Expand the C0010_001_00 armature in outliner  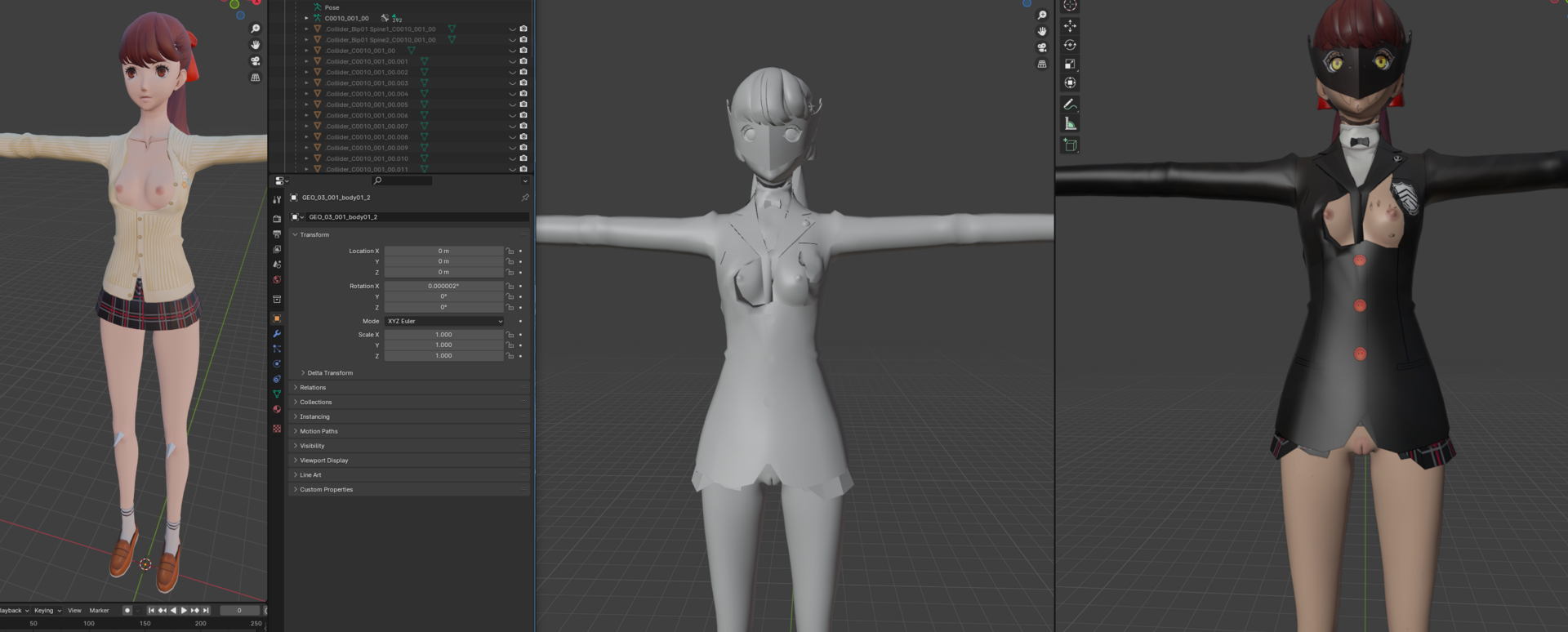[307, 18]
